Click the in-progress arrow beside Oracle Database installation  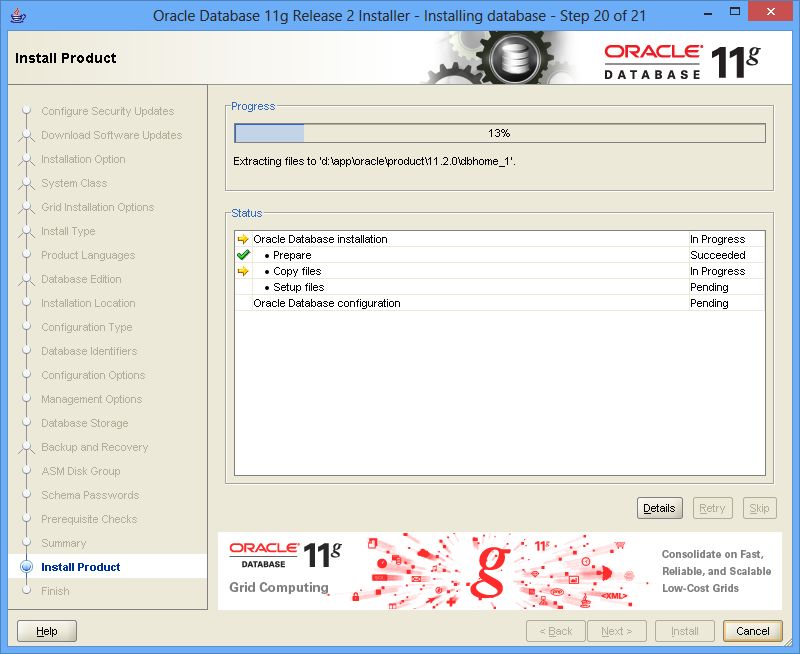(x=243, y=239)
